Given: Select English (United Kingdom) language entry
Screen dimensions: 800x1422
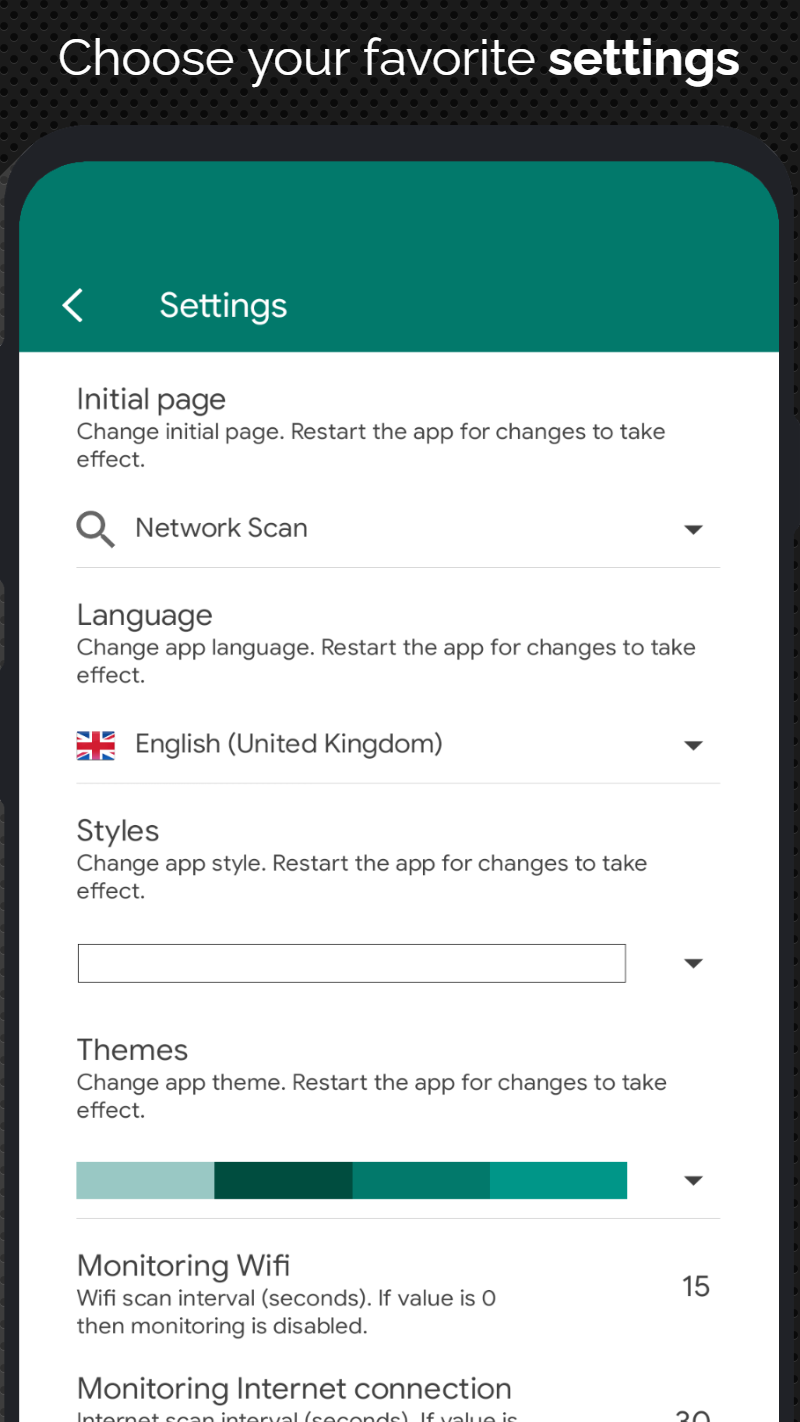Looking at the screenshot, I should (x=289, y=744).
